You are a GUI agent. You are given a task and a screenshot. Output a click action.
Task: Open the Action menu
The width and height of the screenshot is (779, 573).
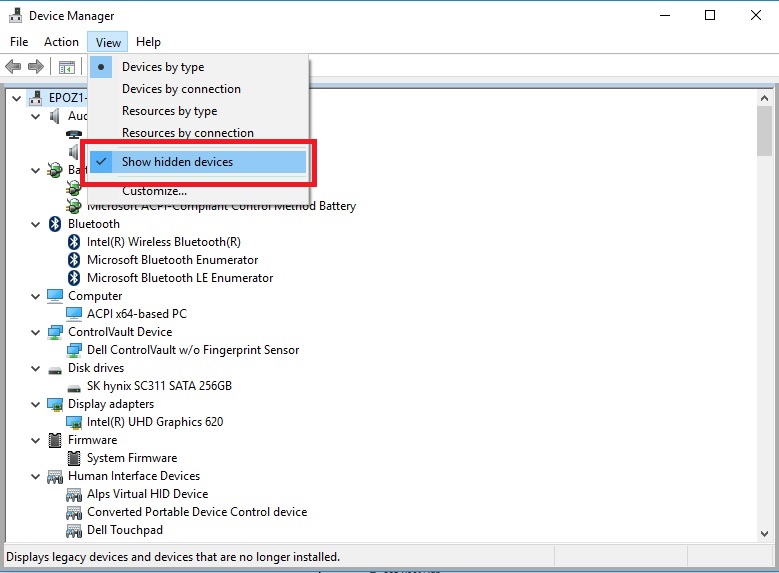(x=61, y=42)
